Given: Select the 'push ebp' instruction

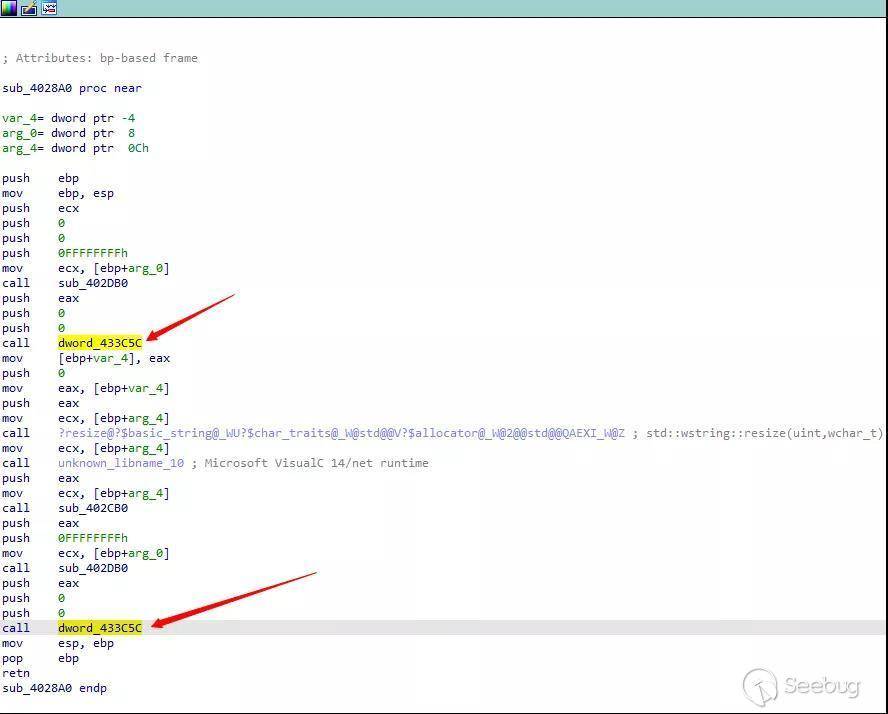Looking at the screenshot, I should point(41,178).
